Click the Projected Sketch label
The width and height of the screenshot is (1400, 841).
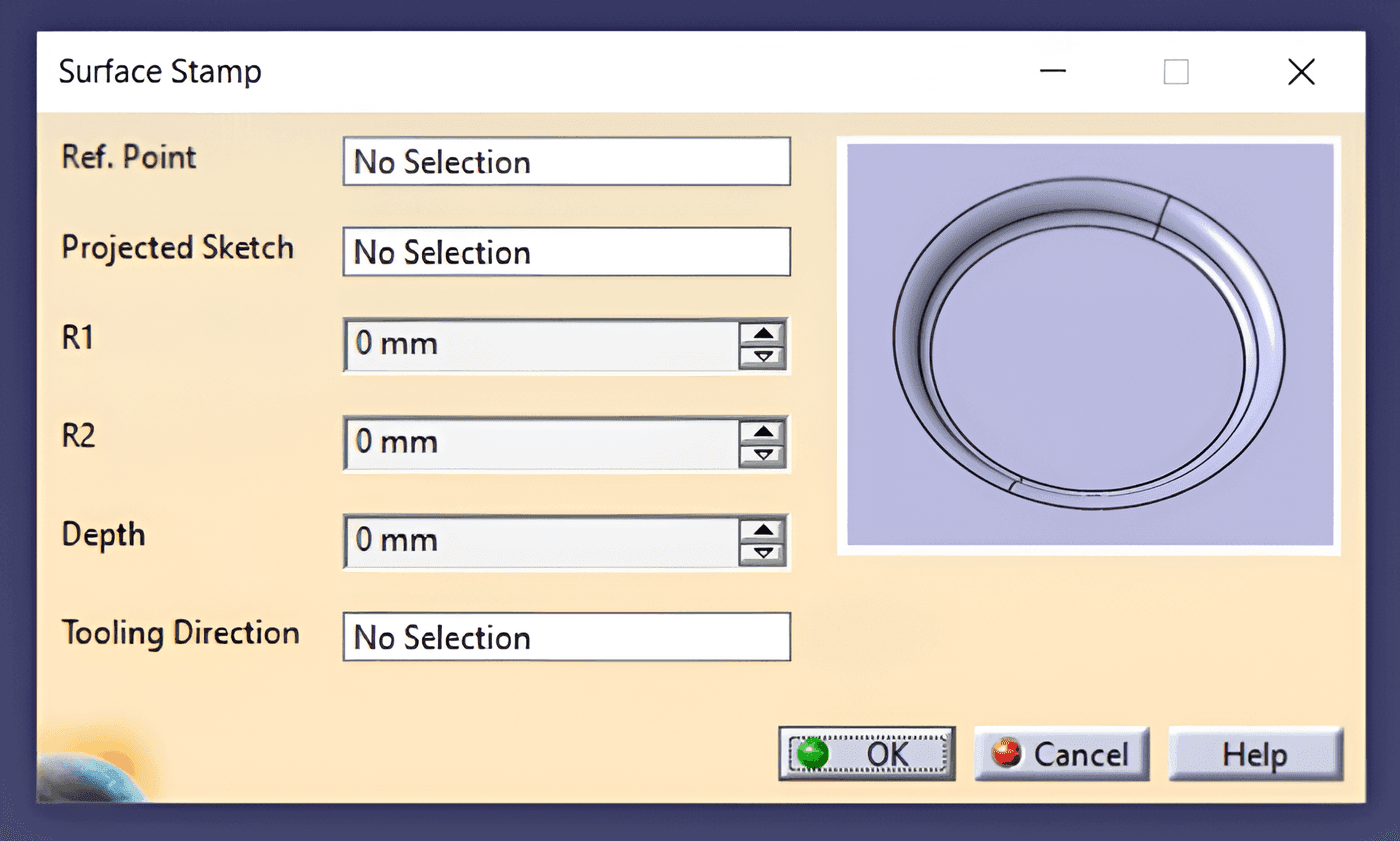pos(178,248)
